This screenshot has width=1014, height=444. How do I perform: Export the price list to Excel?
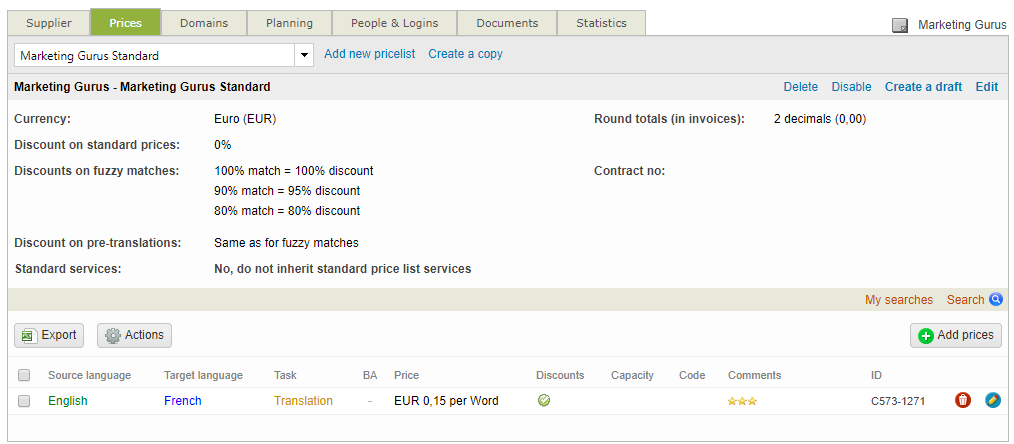click(49, 336)
